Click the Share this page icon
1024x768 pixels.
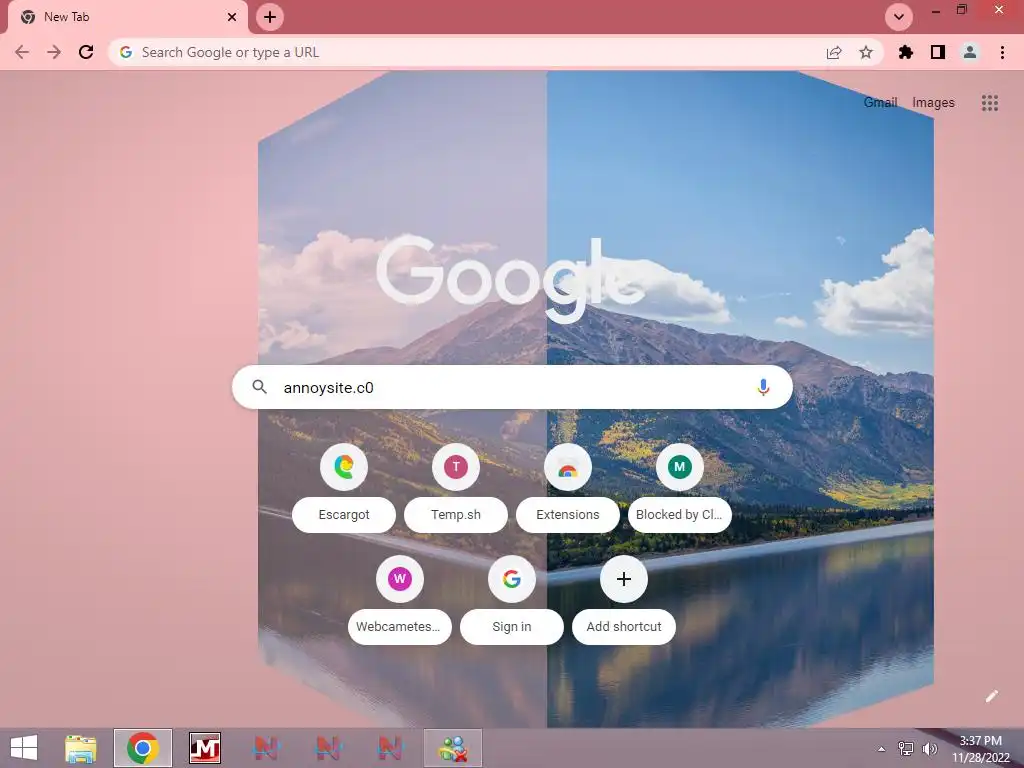pyautogui.click(x=834, y=52)
